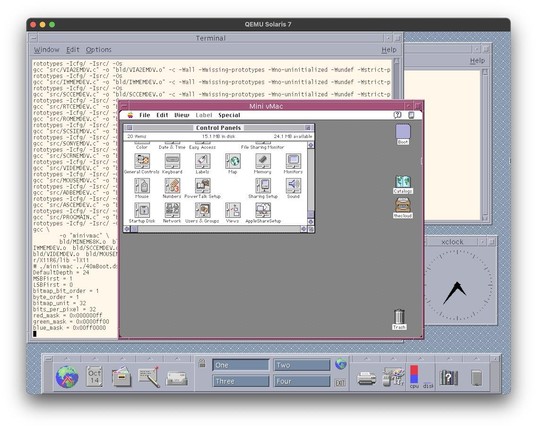Click the front panel EXIT button

[340, 383]
